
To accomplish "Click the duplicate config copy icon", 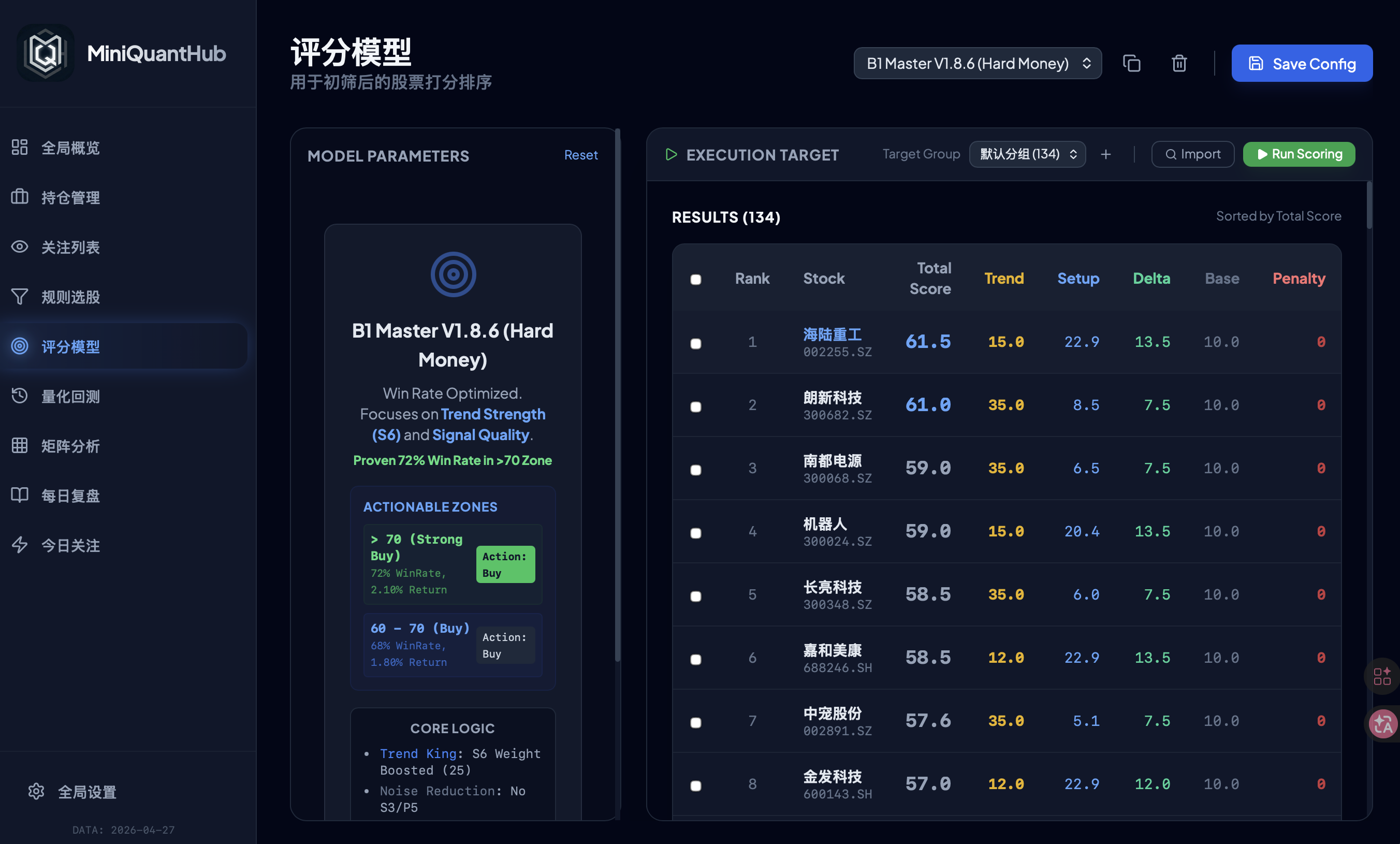I will 1131,63.
